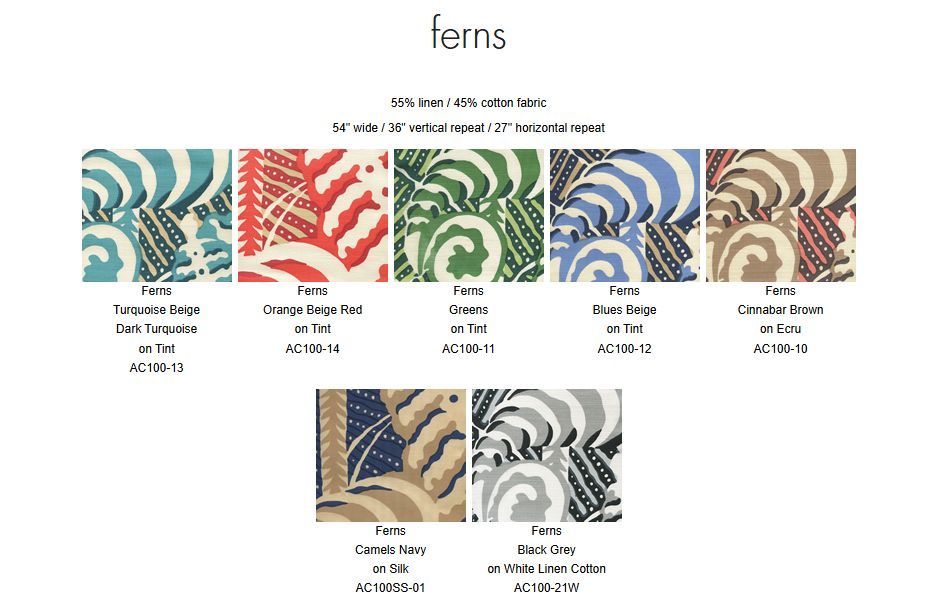Select the AC100-10 code label

click(x=780, y=349)
